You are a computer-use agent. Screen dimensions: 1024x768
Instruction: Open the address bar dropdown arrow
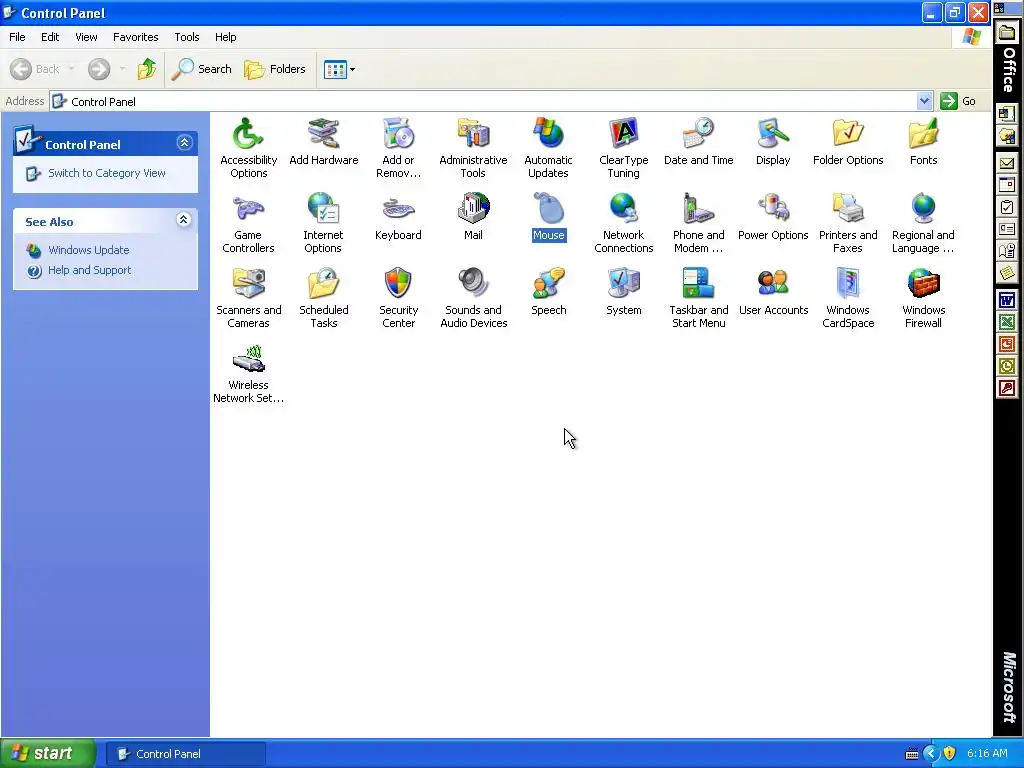tap(924, 101)
